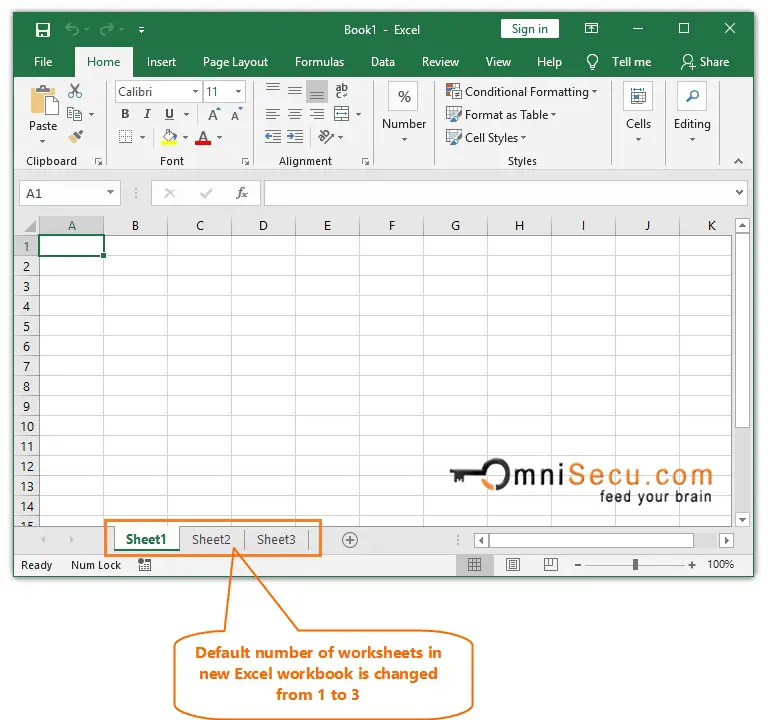This screenshot has width=768, height=720.
Task: Toggle Wrap Text
Action: [x=341, y=91]
